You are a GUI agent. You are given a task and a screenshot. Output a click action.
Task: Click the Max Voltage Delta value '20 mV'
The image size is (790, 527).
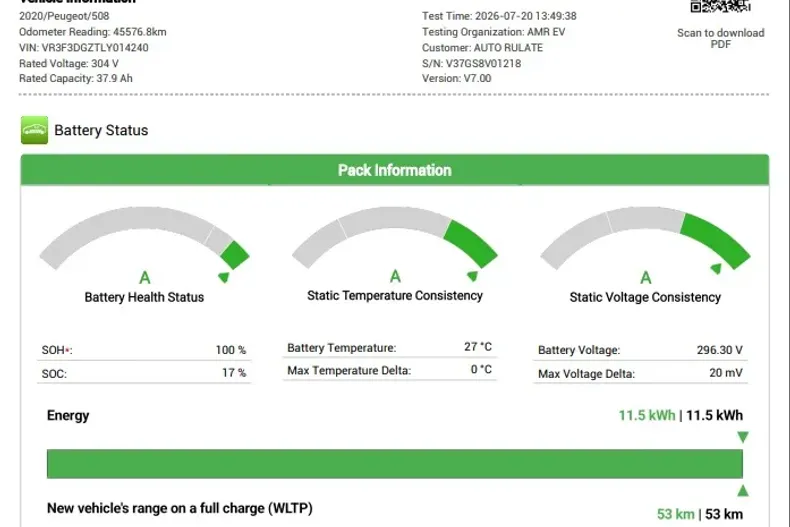[726, 373]
